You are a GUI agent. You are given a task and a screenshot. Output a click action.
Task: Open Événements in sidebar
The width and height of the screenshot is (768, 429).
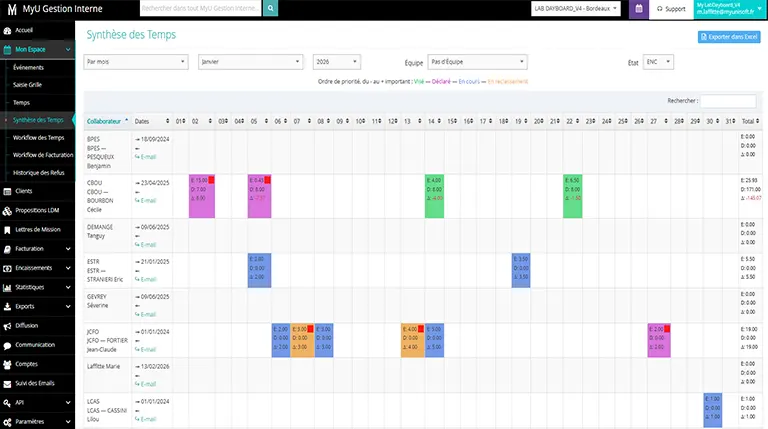28,68
